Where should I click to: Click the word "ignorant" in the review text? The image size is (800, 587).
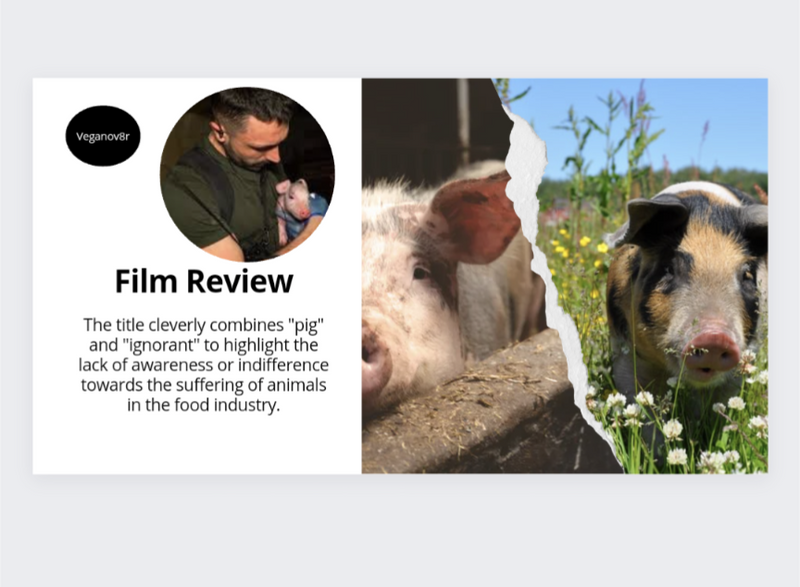click(x=161, y=345)
